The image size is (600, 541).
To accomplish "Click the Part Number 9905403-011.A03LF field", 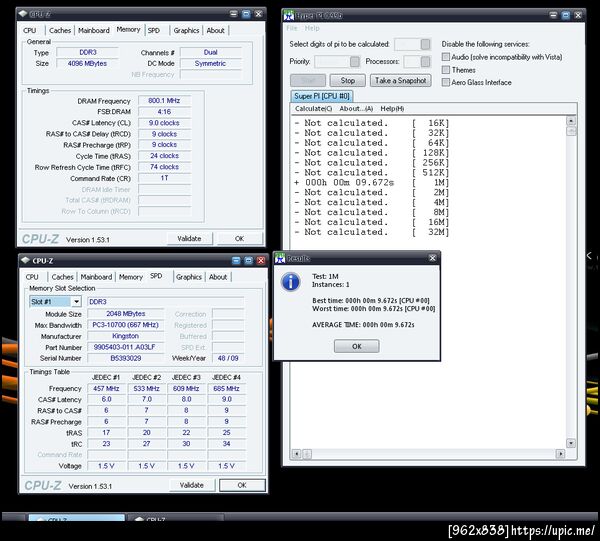I will coord(125,347).
